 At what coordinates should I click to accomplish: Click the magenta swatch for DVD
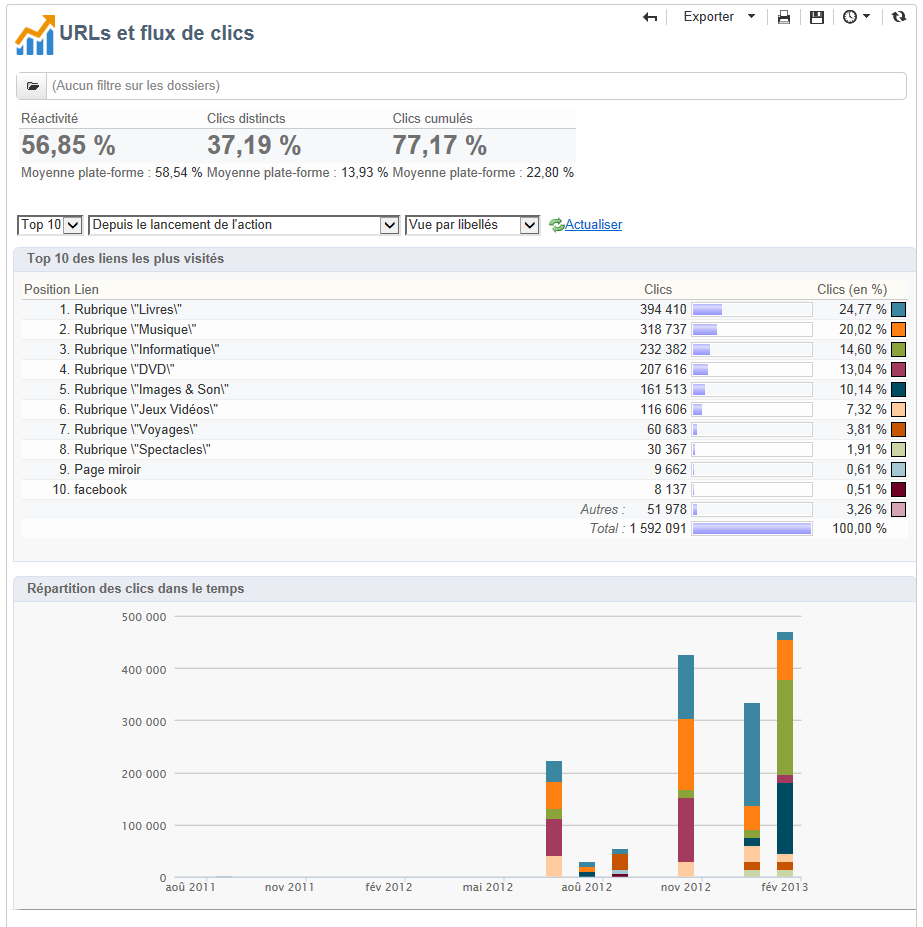[x=898, y=369]
